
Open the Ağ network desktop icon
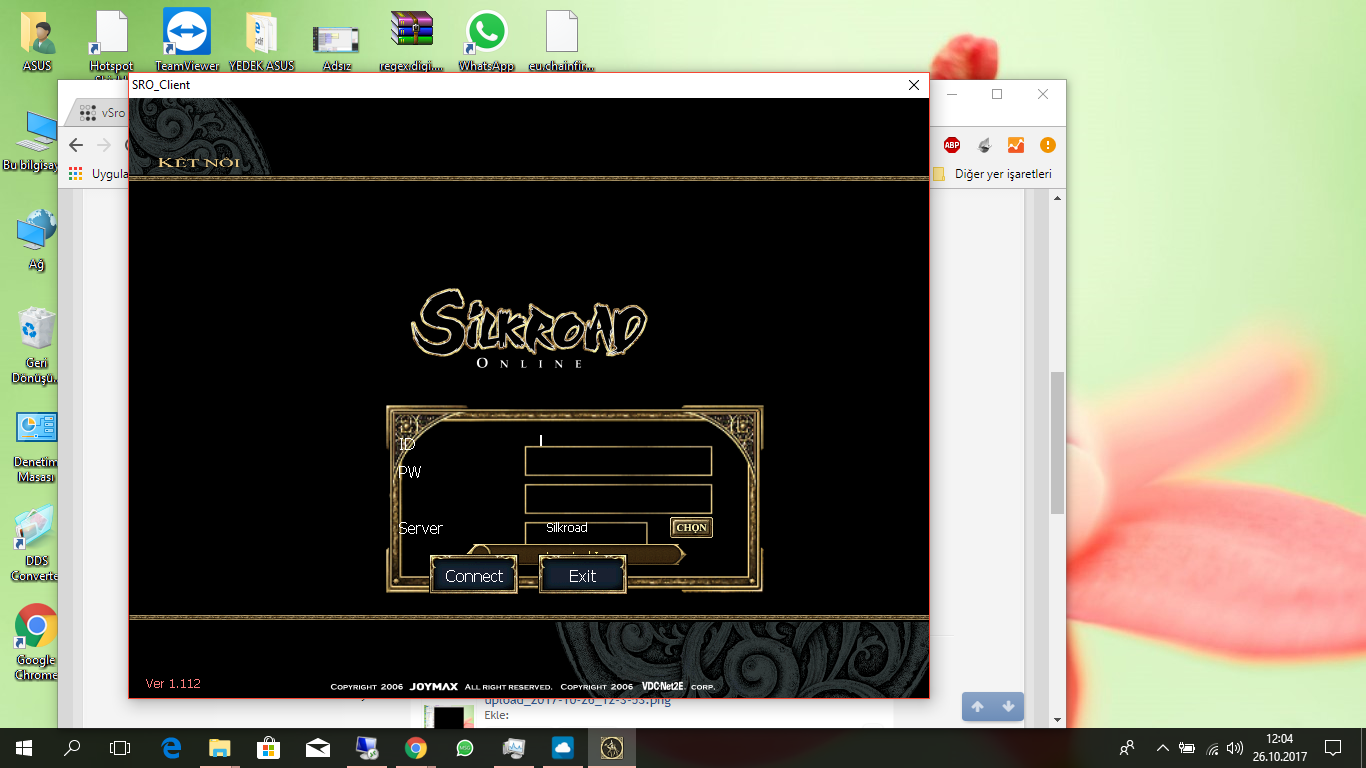[36, 239]
